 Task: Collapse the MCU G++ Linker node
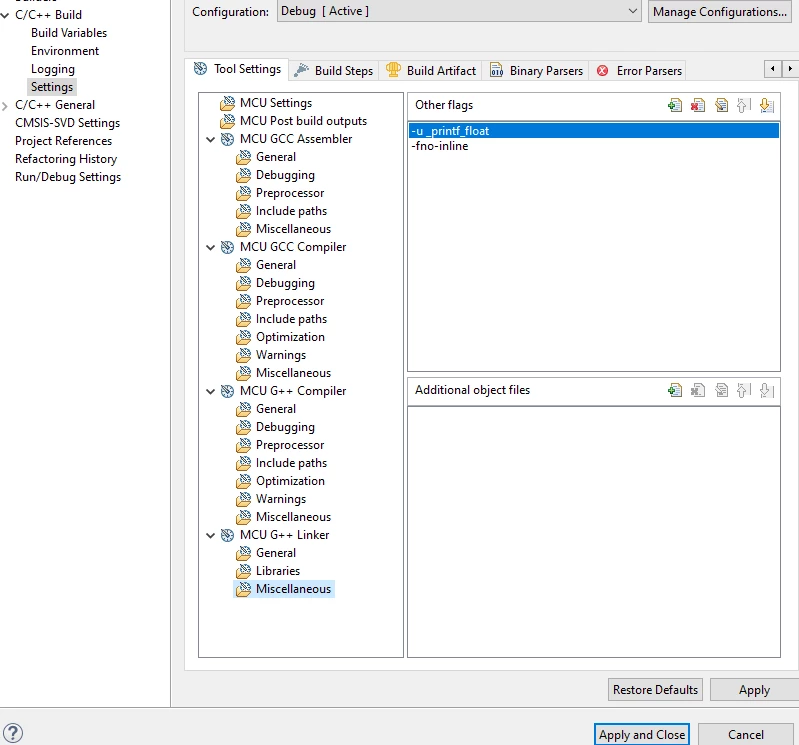coord(210,535)
